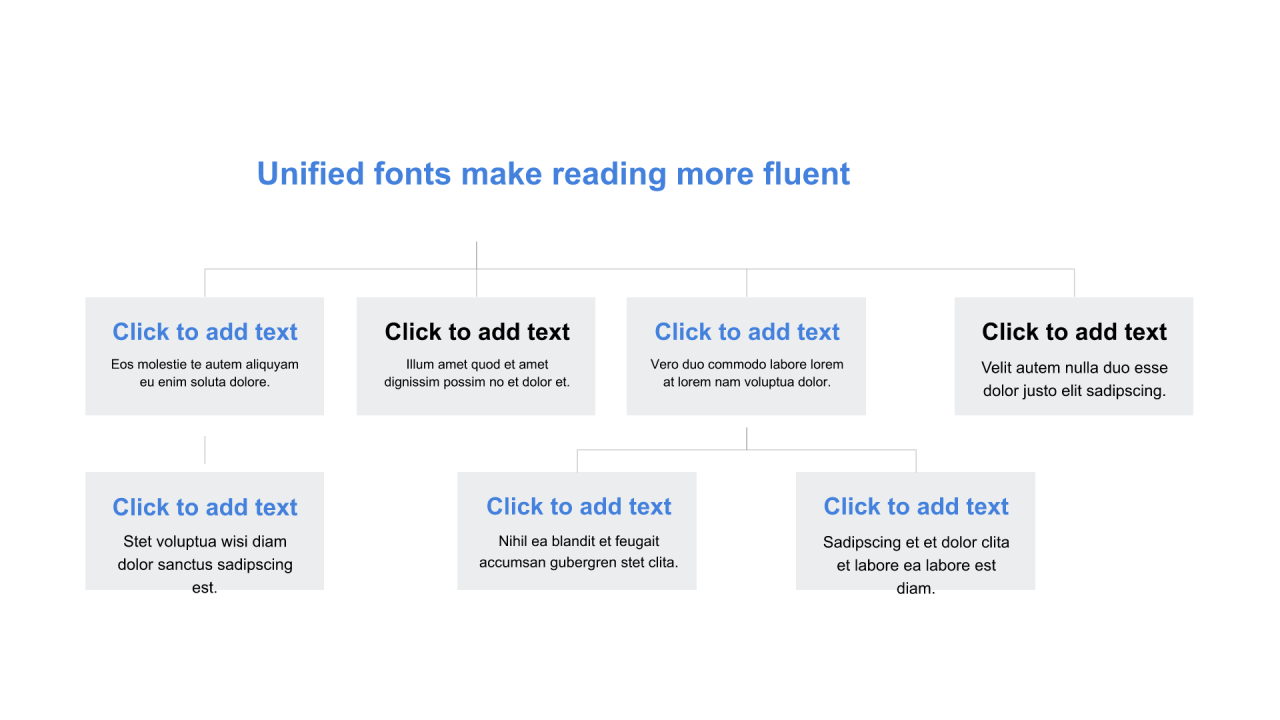The image size is (1280, 720).
Task: Select the 'Nihil ea blandit et feugait' paragraph
Action: (578, 552)
